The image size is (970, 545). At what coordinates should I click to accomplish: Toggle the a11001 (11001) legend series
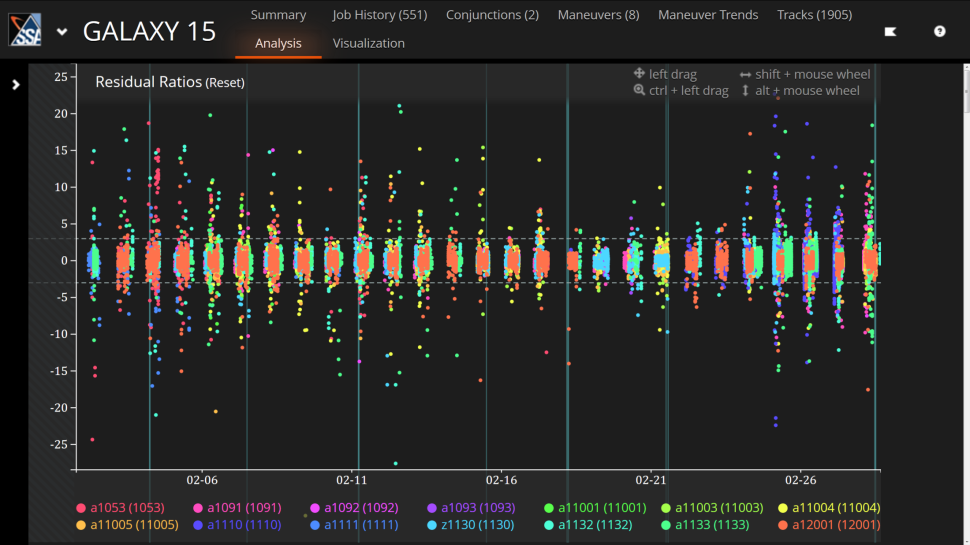click(595, 508)
